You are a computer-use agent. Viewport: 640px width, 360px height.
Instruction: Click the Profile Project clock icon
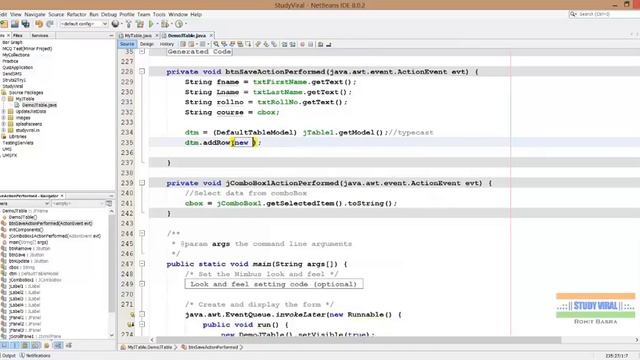click(x=179, y=24)
